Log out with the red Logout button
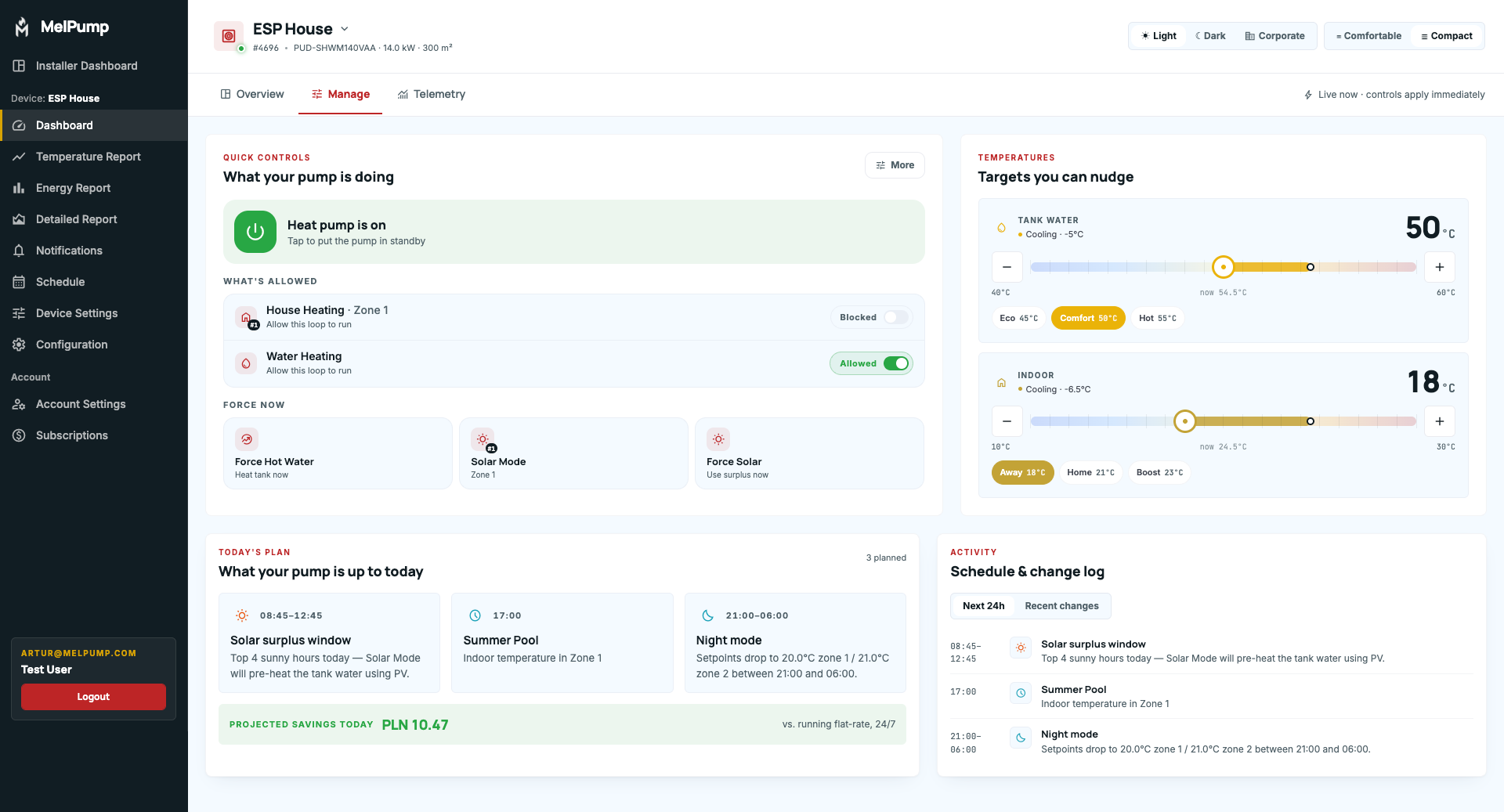The image size is (1504, 812). point(93,697)
